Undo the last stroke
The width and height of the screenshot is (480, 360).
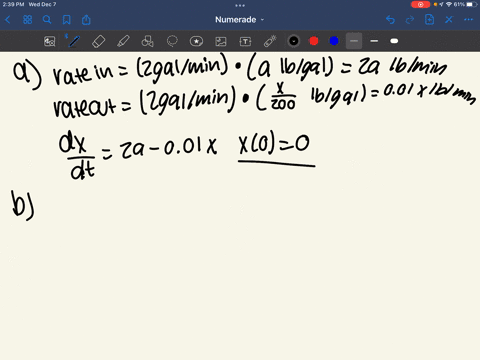[x=390, y=20]
